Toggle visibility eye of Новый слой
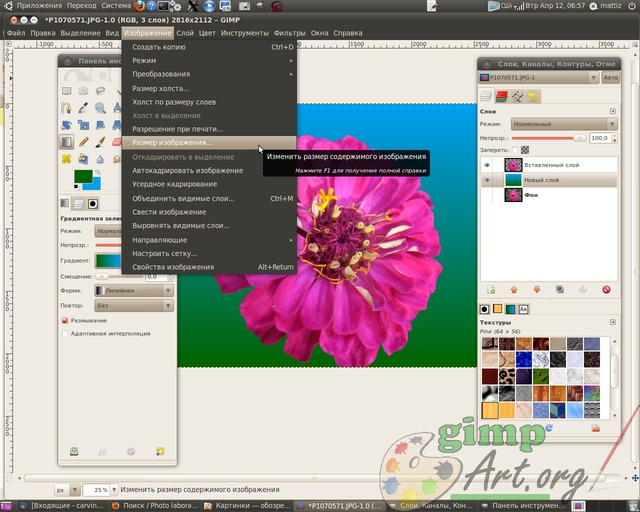Image resolution: width=640 pixels, height=512 pixels. 487,180
